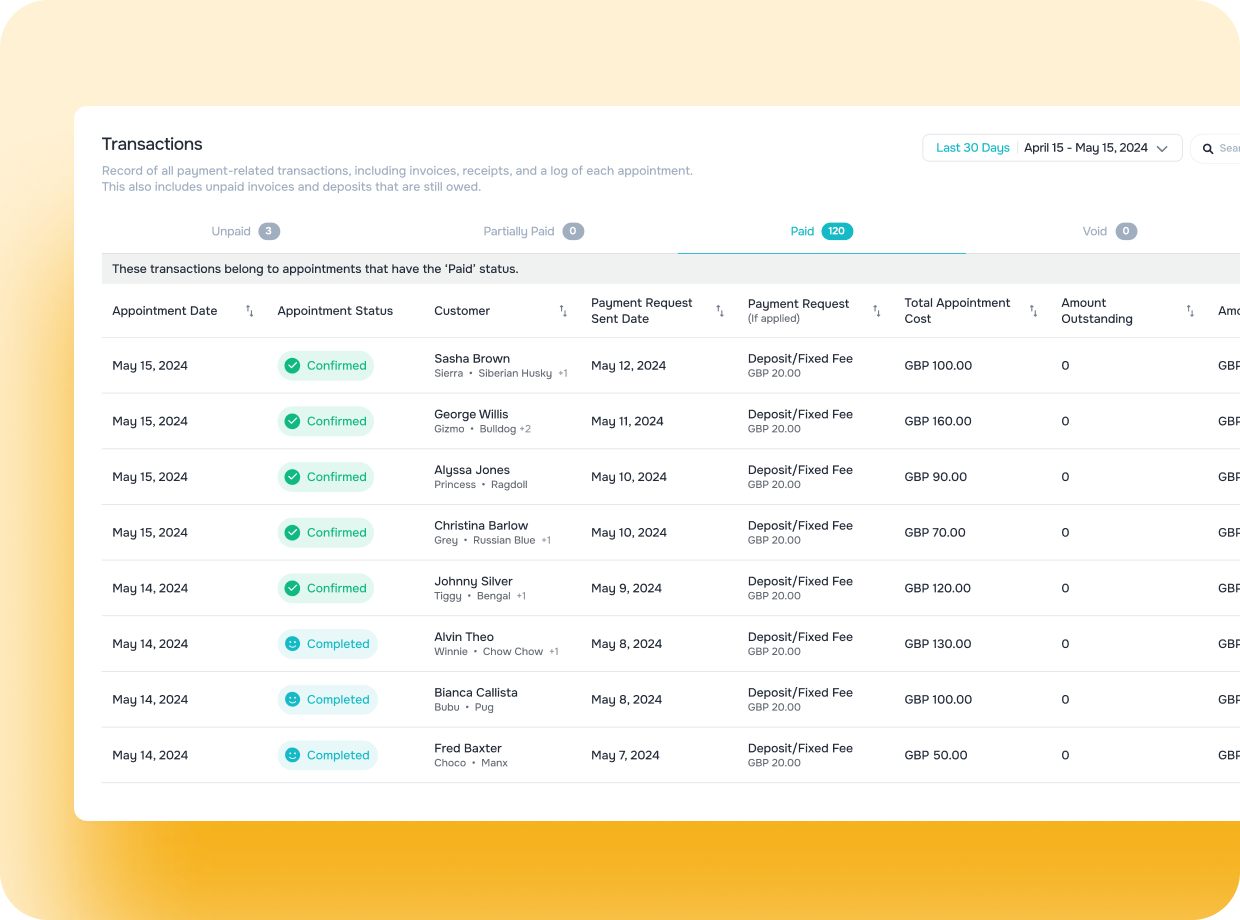
Task: Switch to the Partially Paid tab
Action: click(533, 231)
